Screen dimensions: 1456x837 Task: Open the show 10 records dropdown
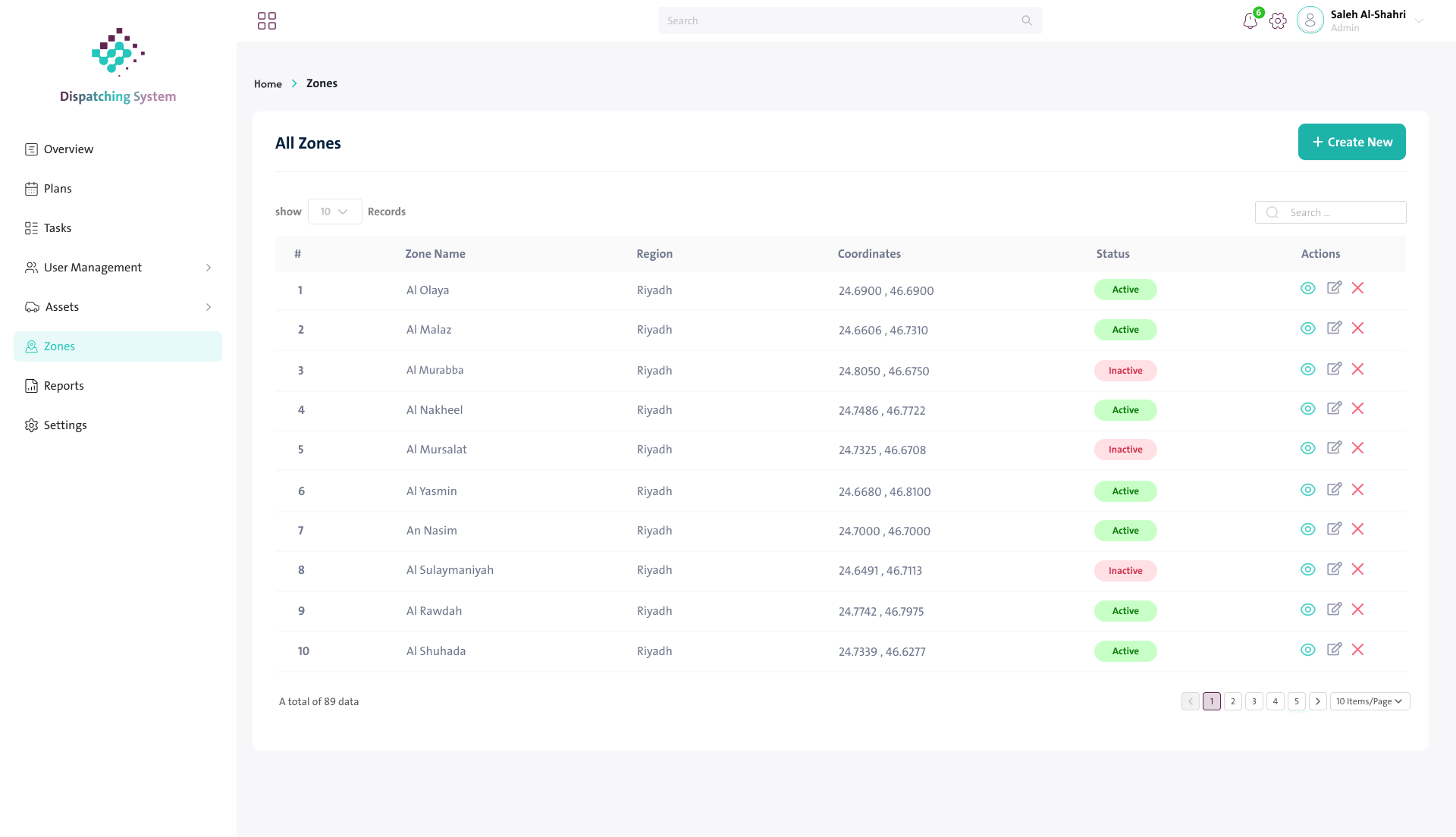pos(334,212)
